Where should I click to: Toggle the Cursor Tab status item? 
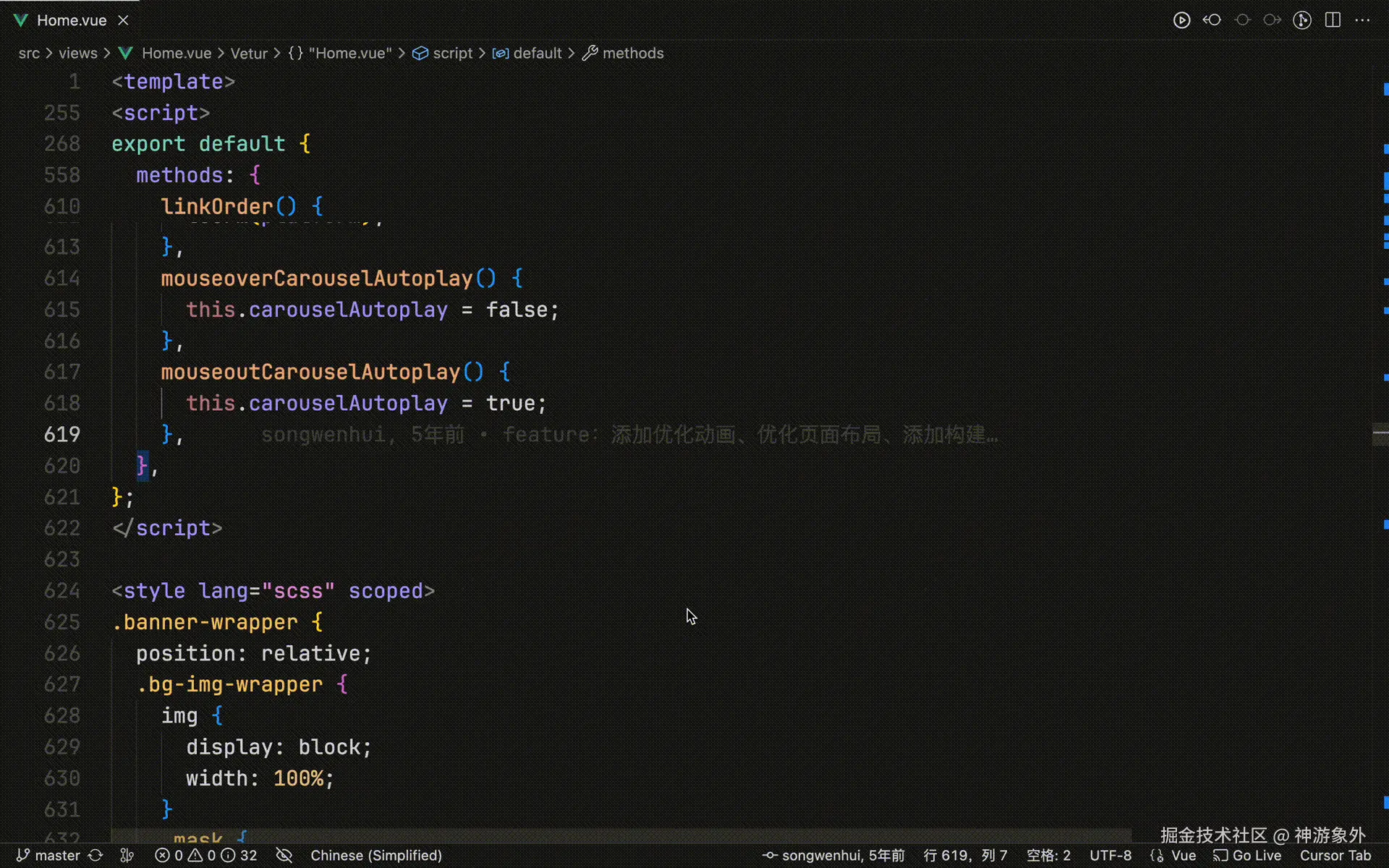click(1335, 855)
